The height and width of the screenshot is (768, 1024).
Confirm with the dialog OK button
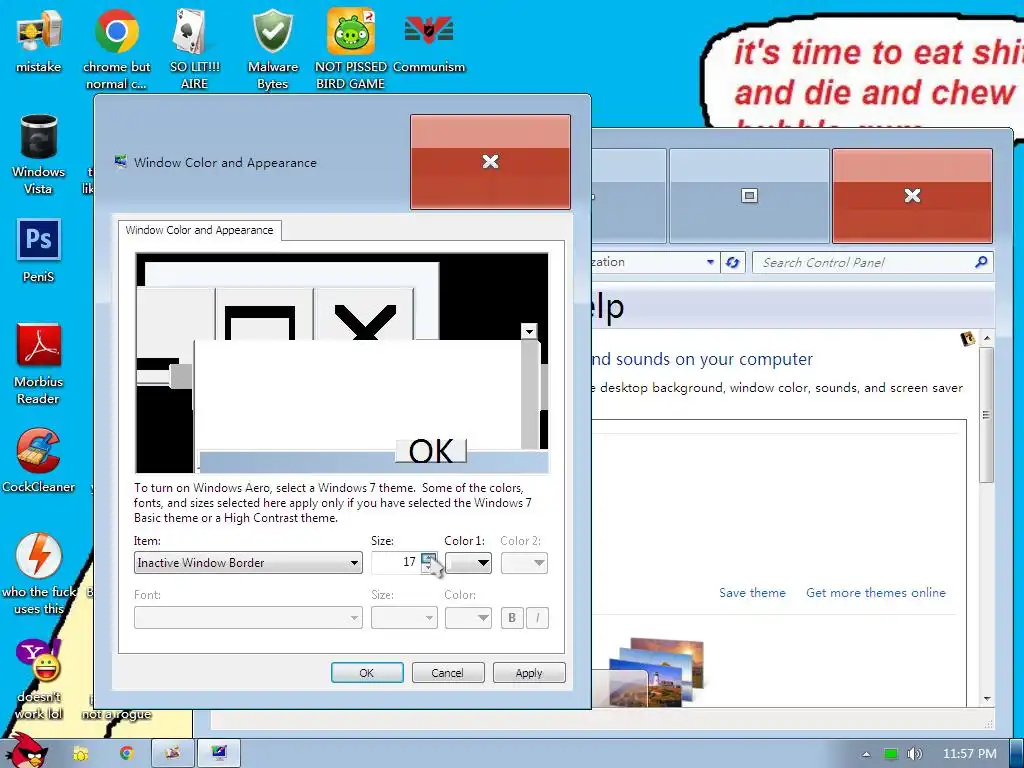click(367, 673)
